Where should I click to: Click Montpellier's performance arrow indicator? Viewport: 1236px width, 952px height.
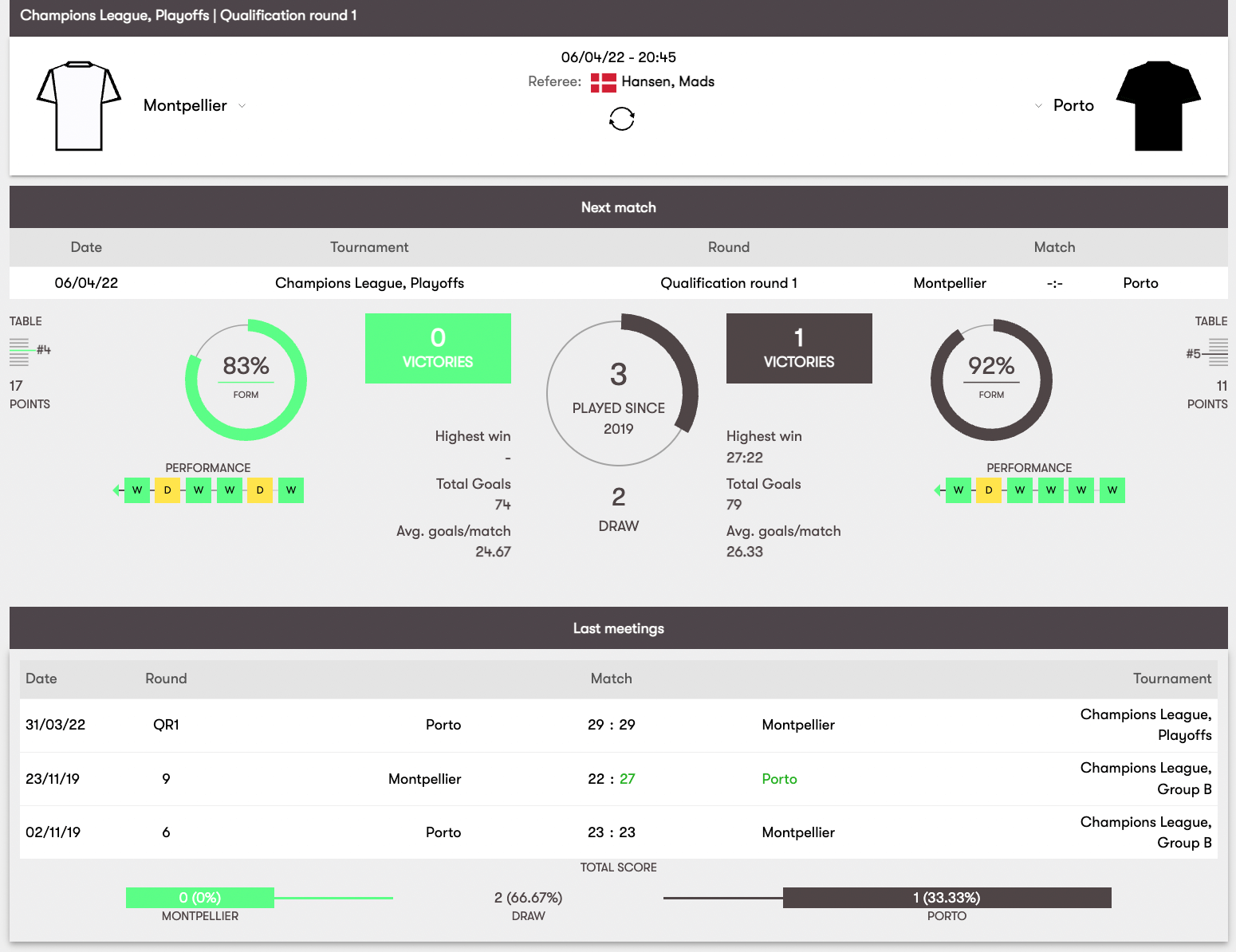click(116, 490)
